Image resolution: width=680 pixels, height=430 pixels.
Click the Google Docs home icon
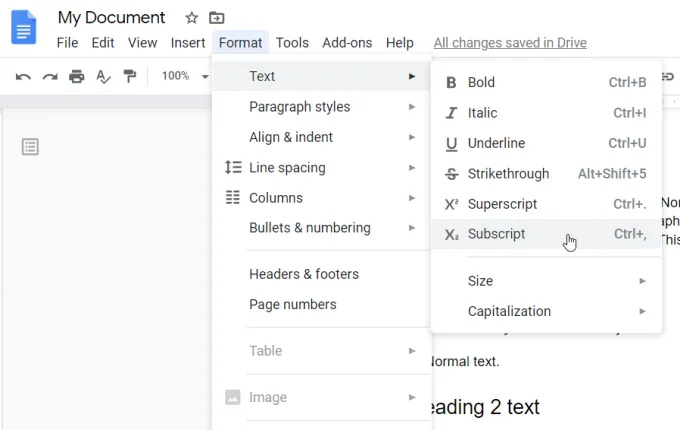pyautogui.click(x=23, y=27)
